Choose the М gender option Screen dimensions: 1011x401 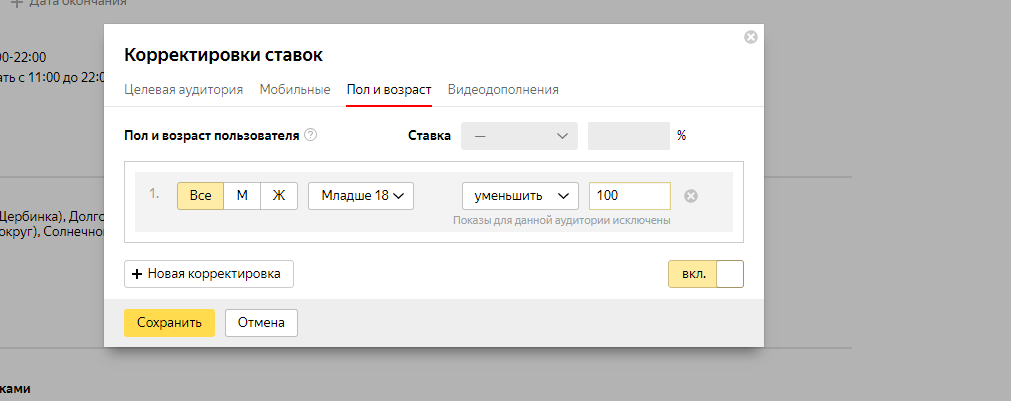coord(241,196)
